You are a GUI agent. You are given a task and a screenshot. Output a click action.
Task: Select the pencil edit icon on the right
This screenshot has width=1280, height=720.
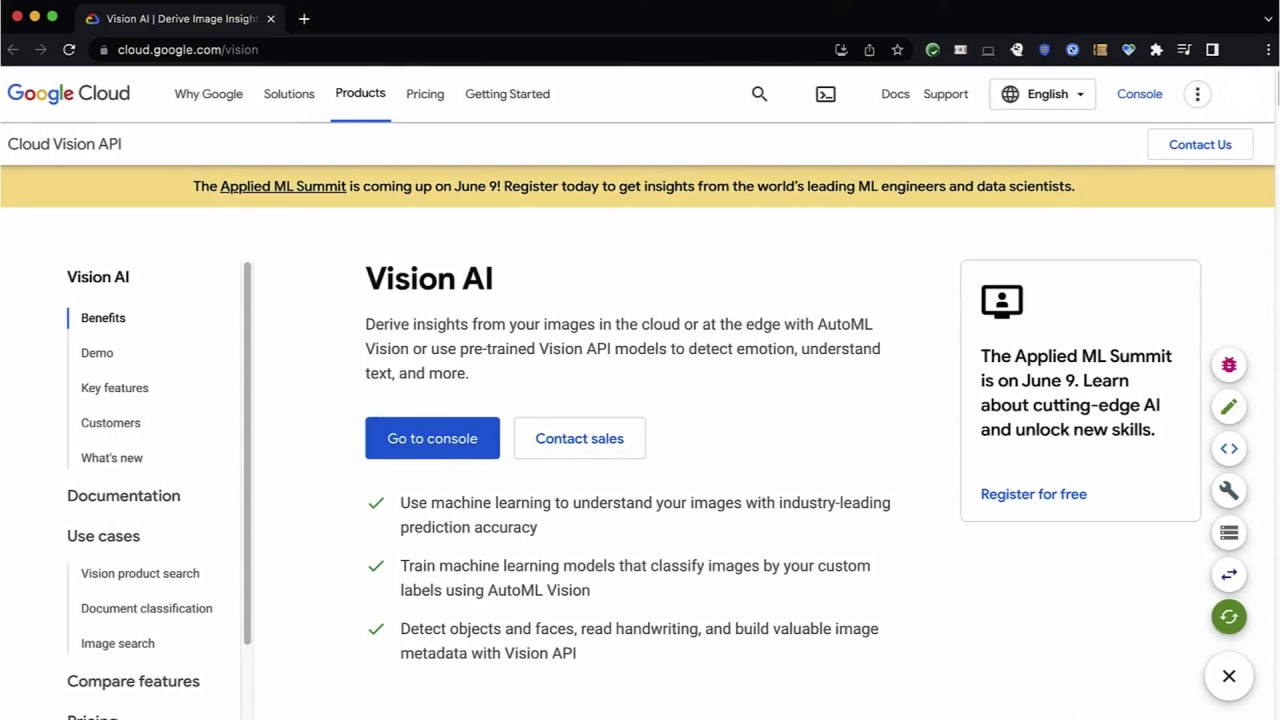click(1229, 406)
